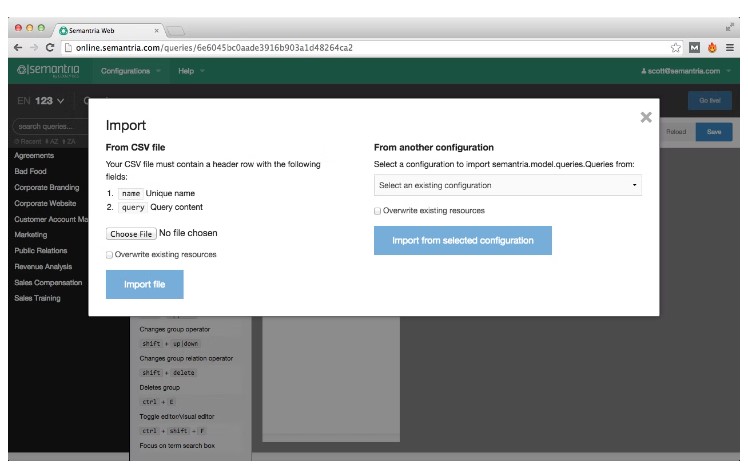
Task: Check Overwrite existing resources under another configuration
Action: coord(377,211)
